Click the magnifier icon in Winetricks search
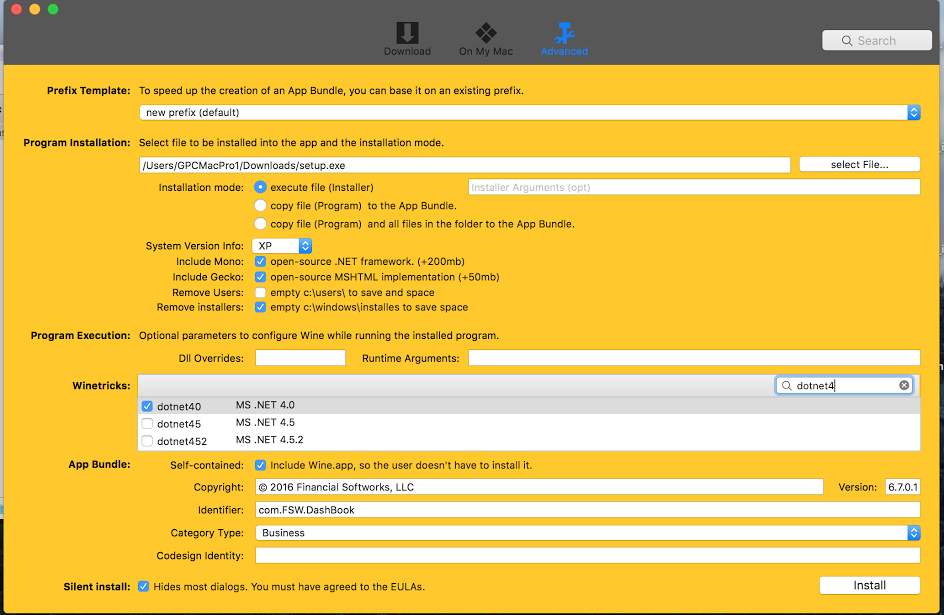The image size is (944, 615). click(786, 386)
